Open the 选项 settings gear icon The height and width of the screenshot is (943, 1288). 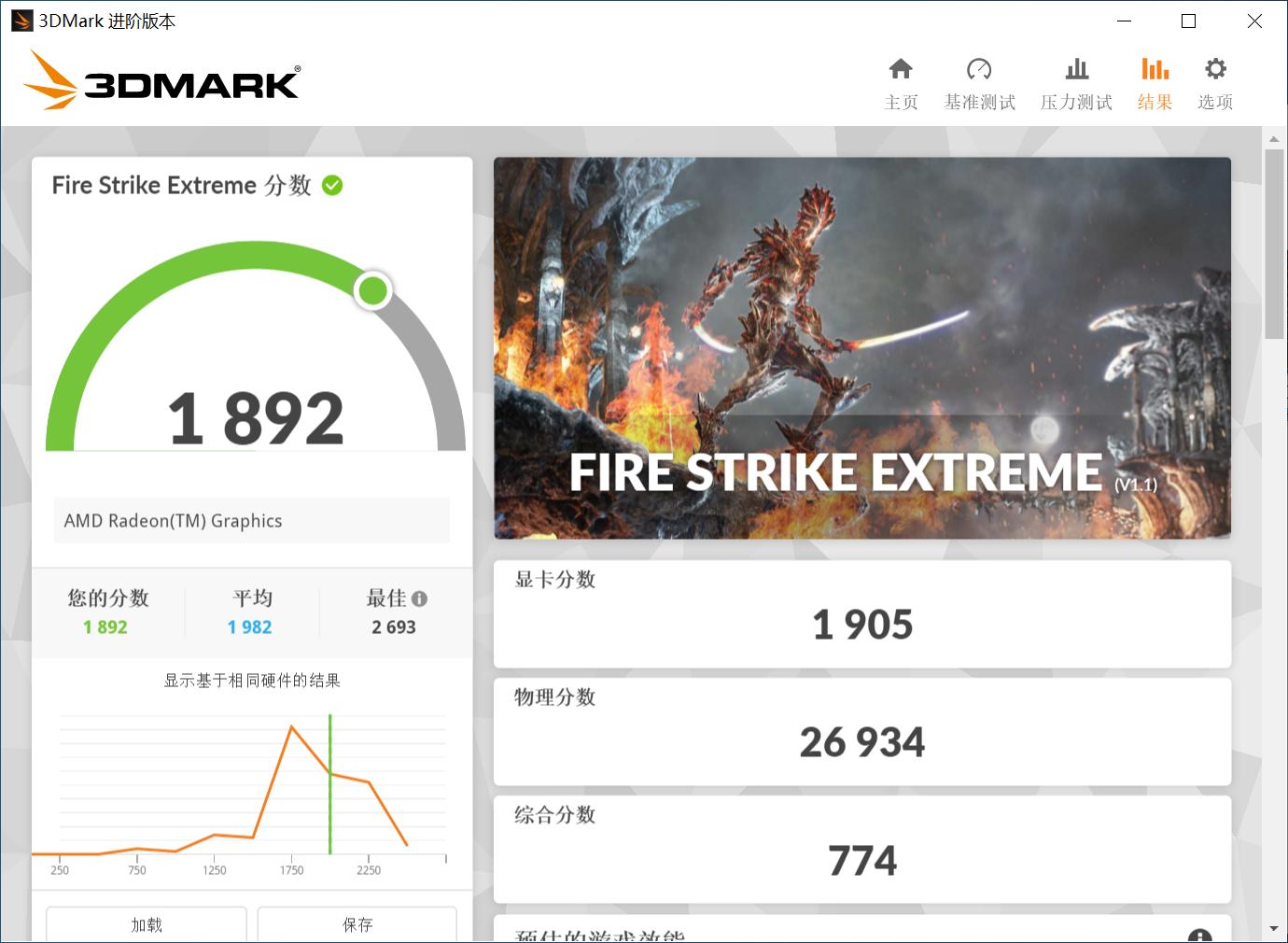point(1214,82)
